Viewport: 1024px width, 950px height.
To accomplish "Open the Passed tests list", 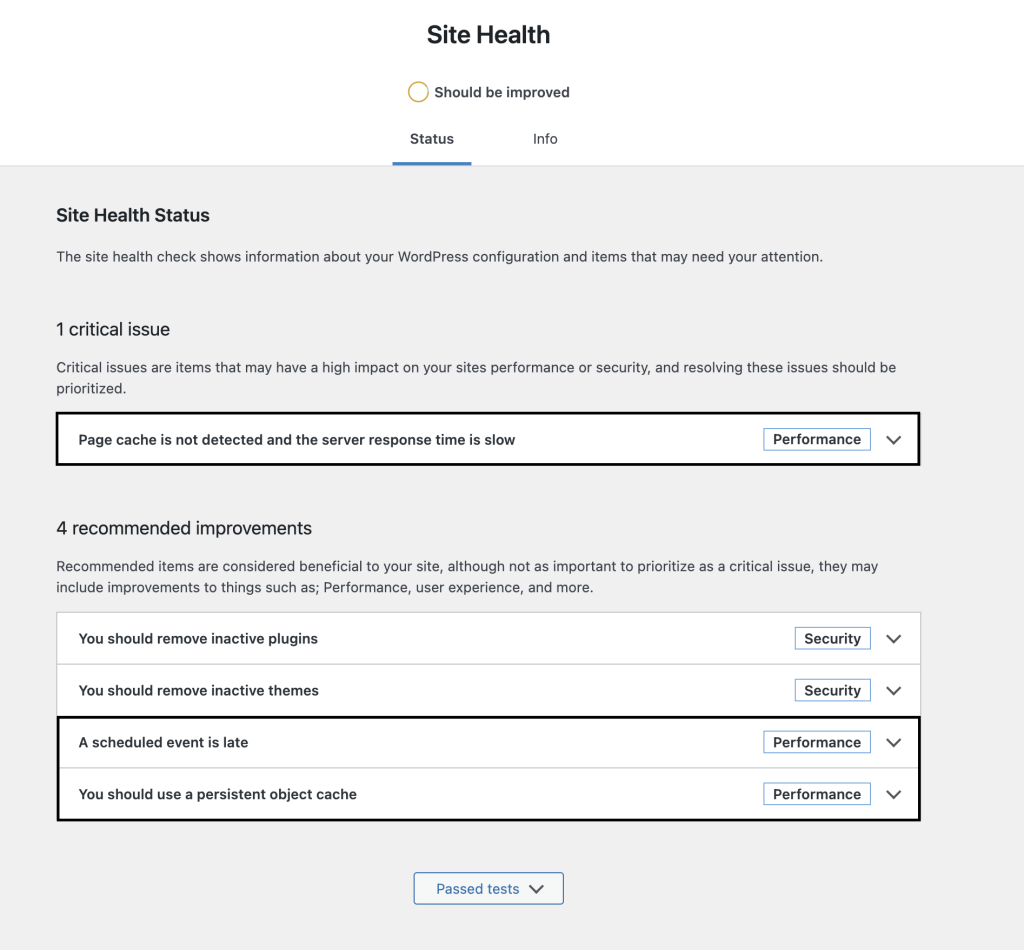I will [x=478, y=889].
